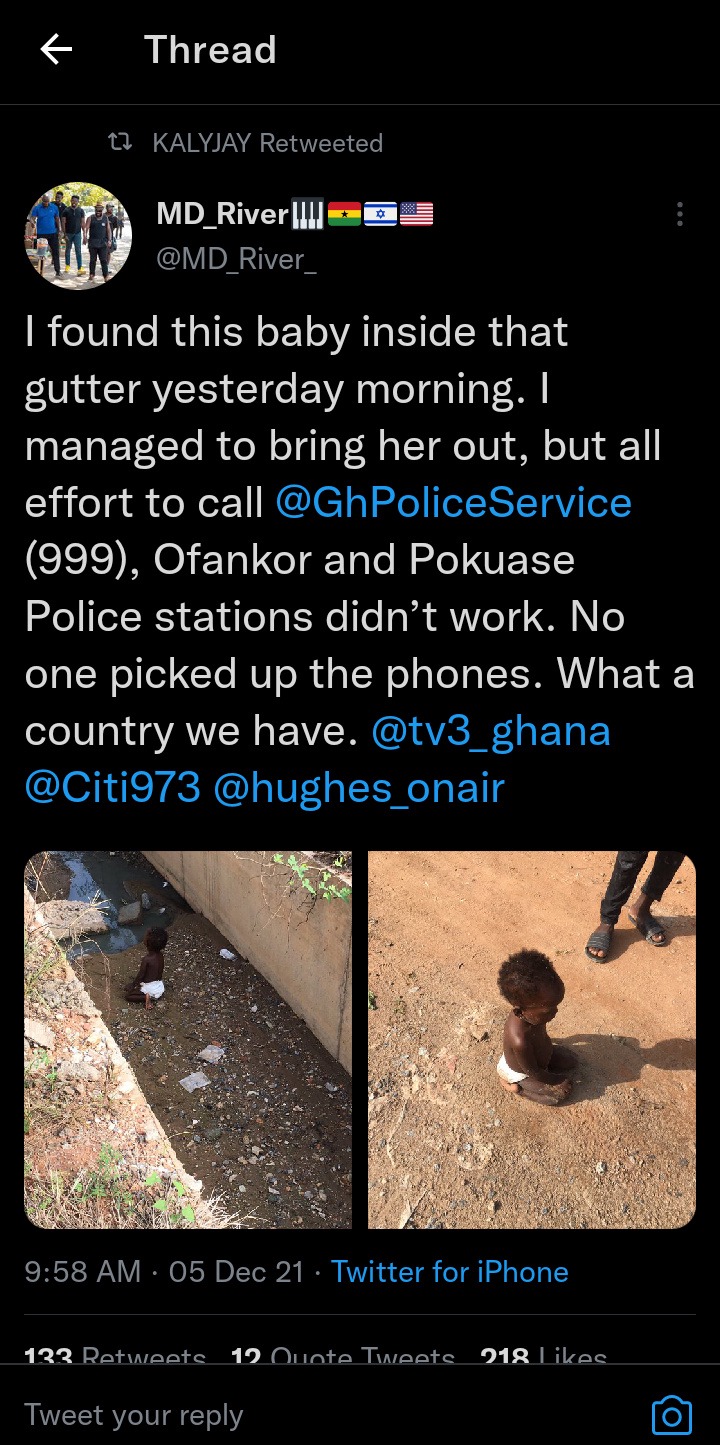Open the gutter photo on the left
This screenshot has height=1445, width=720.
coord(188,1040)
